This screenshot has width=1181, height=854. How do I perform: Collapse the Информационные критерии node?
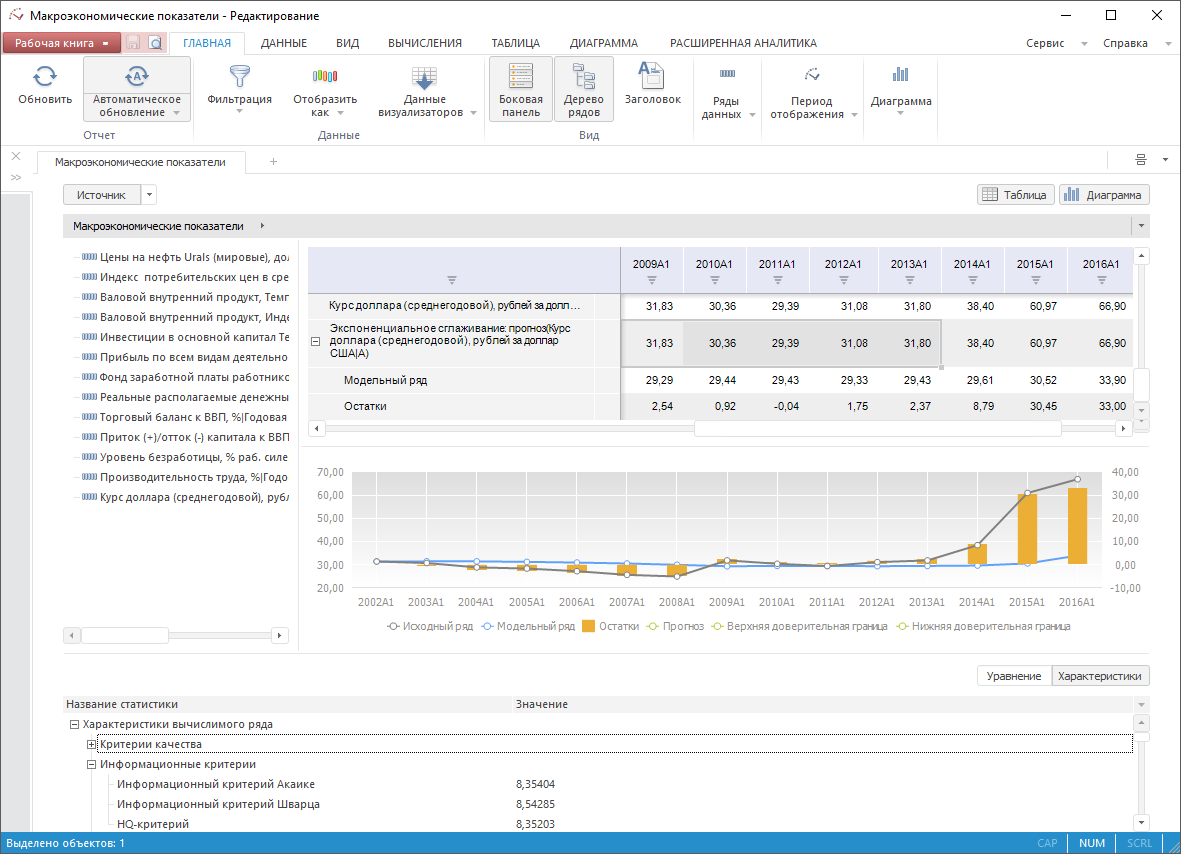[x=92, y=764]
